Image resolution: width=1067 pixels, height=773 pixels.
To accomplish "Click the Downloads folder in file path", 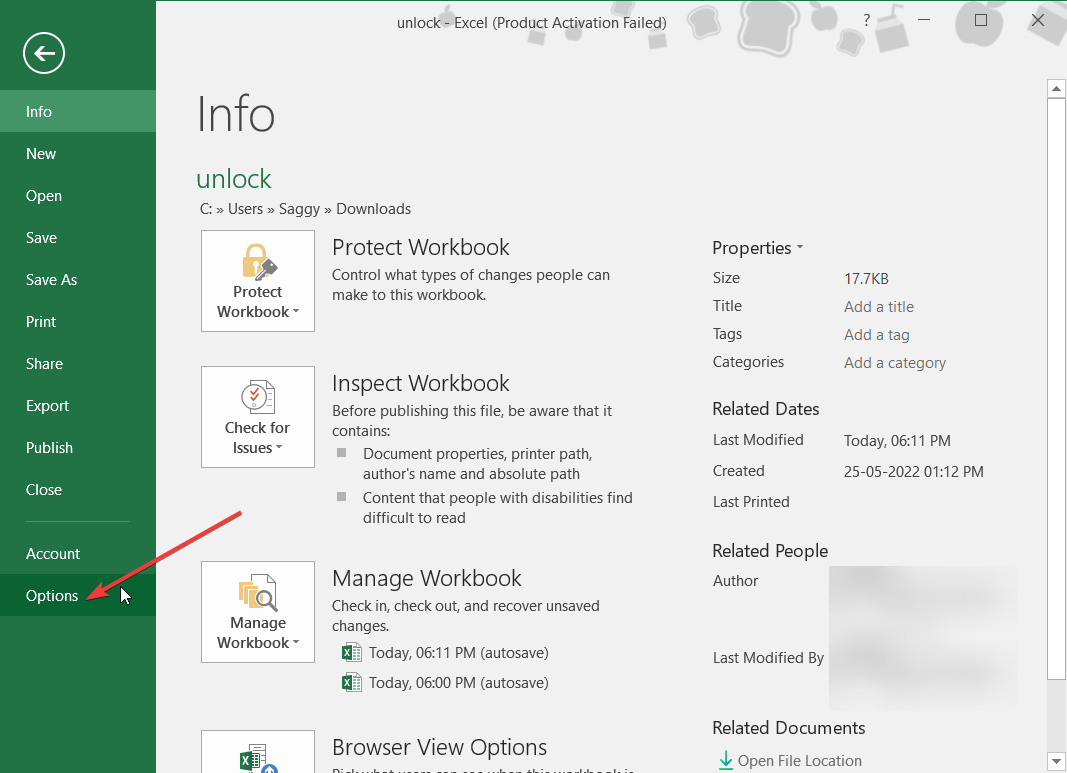I will (374, 209).
